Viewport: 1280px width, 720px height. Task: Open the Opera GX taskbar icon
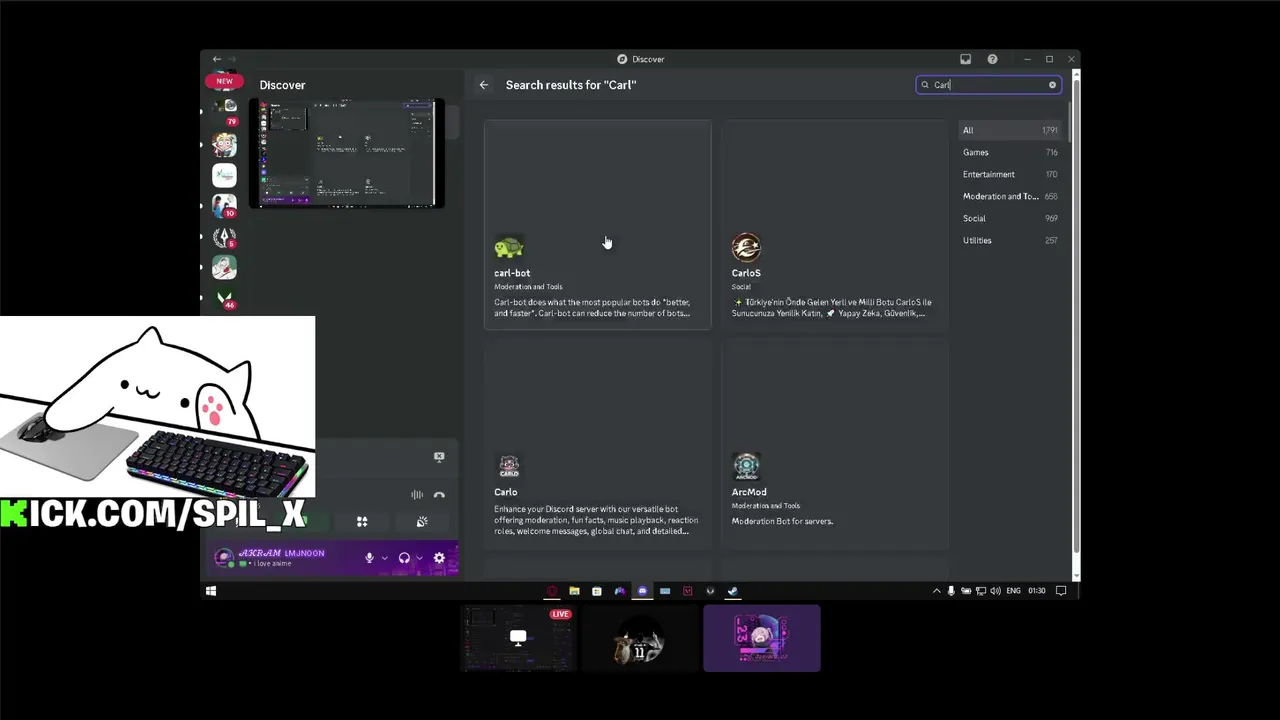(x=551, y=591)
